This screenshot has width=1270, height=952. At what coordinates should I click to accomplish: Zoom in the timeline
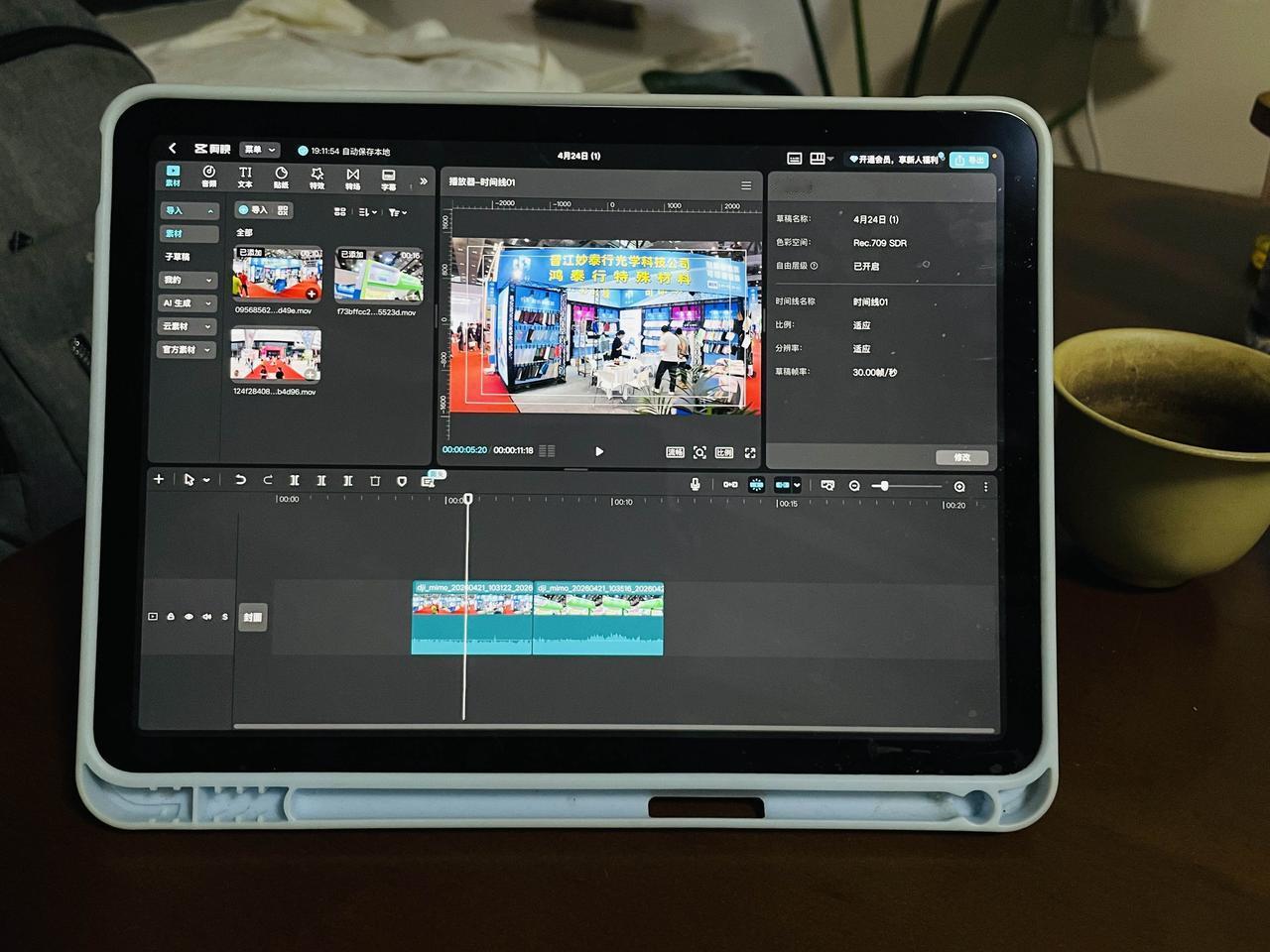959,487
